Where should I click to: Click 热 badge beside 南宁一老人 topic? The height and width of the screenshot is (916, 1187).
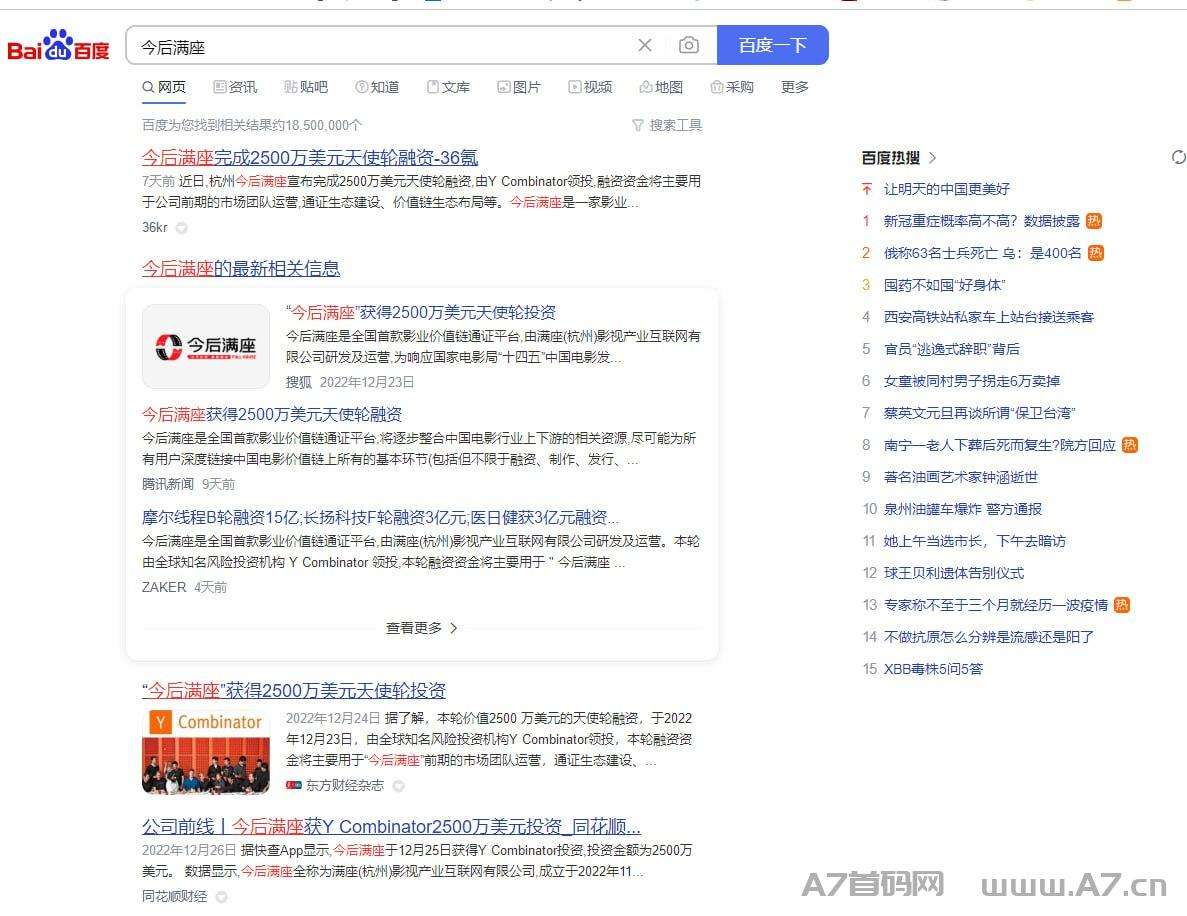coord(1129,445)
